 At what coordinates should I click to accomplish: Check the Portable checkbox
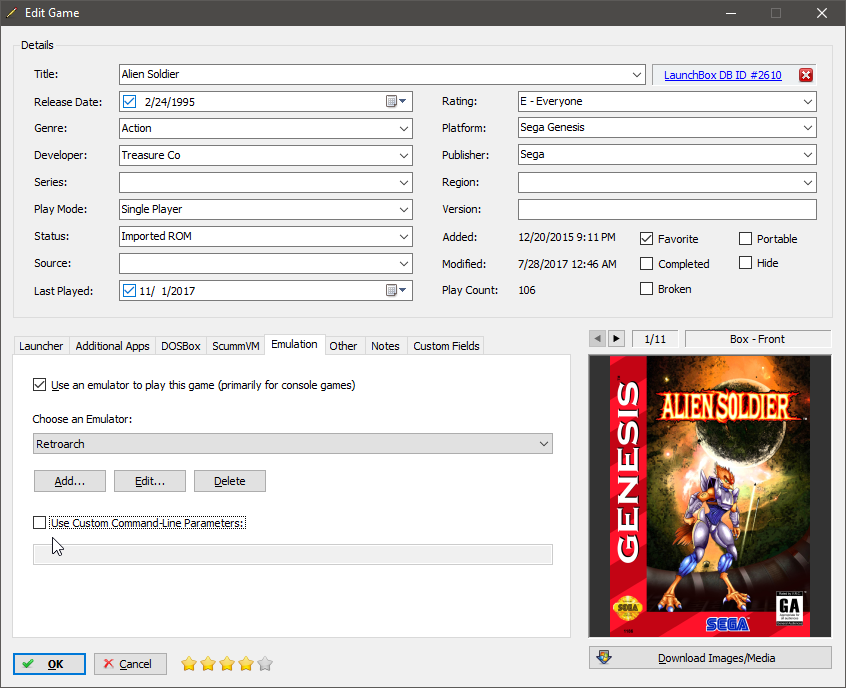pos(745,239)
